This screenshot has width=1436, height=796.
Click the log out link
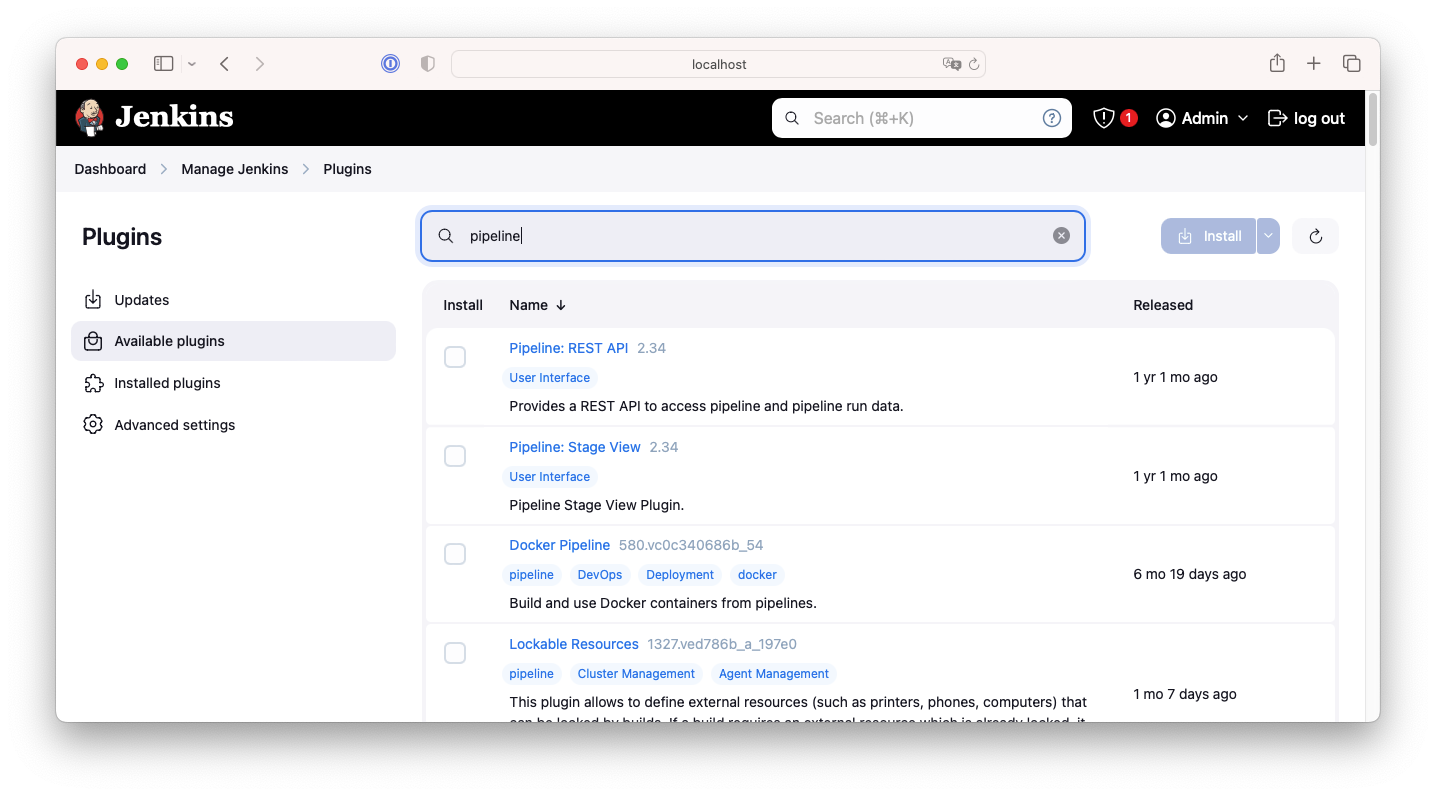[1306, 118]
